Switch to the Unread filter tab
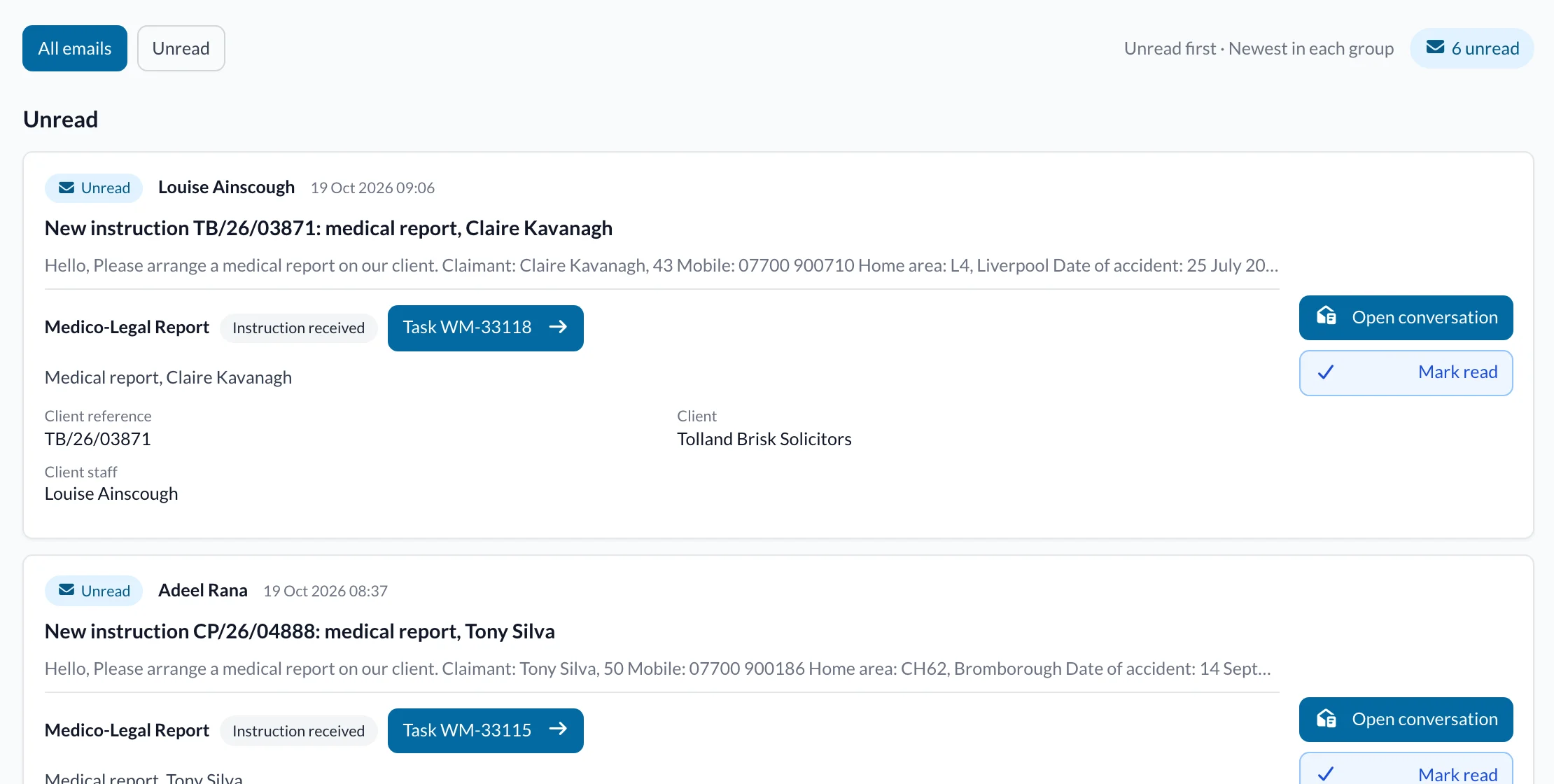1554x784 pixels. coord(181,48)
